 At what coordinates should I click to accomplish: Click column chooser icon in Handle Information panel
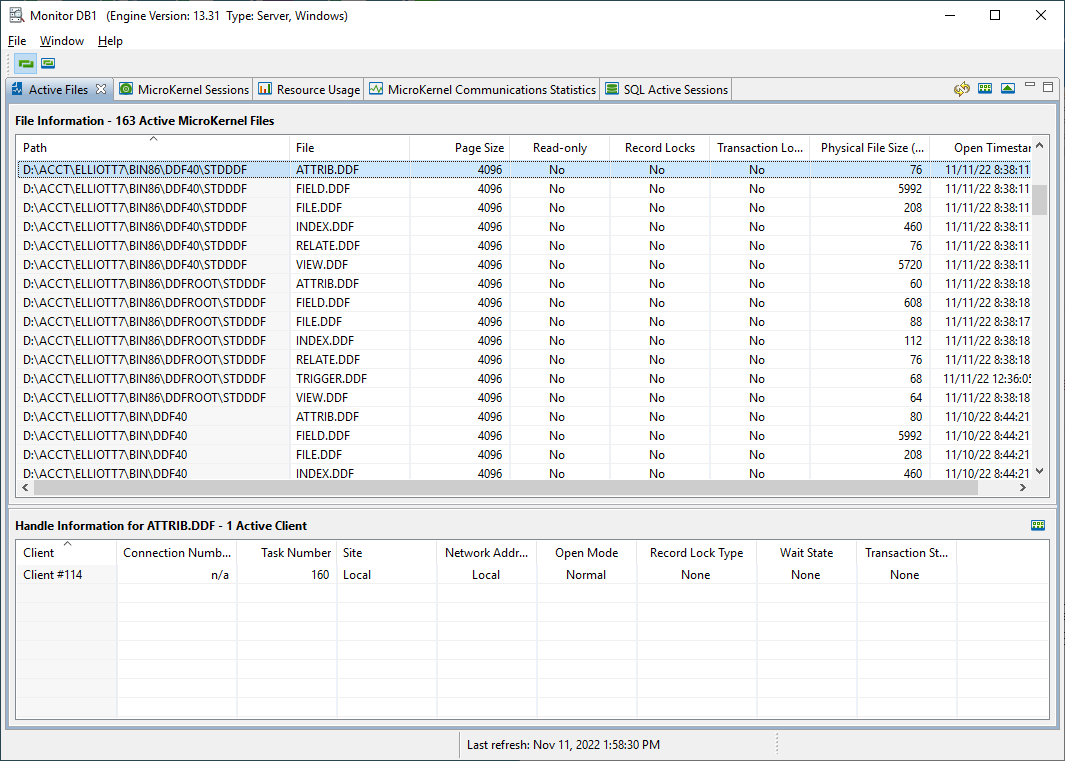click(1038, 525)
